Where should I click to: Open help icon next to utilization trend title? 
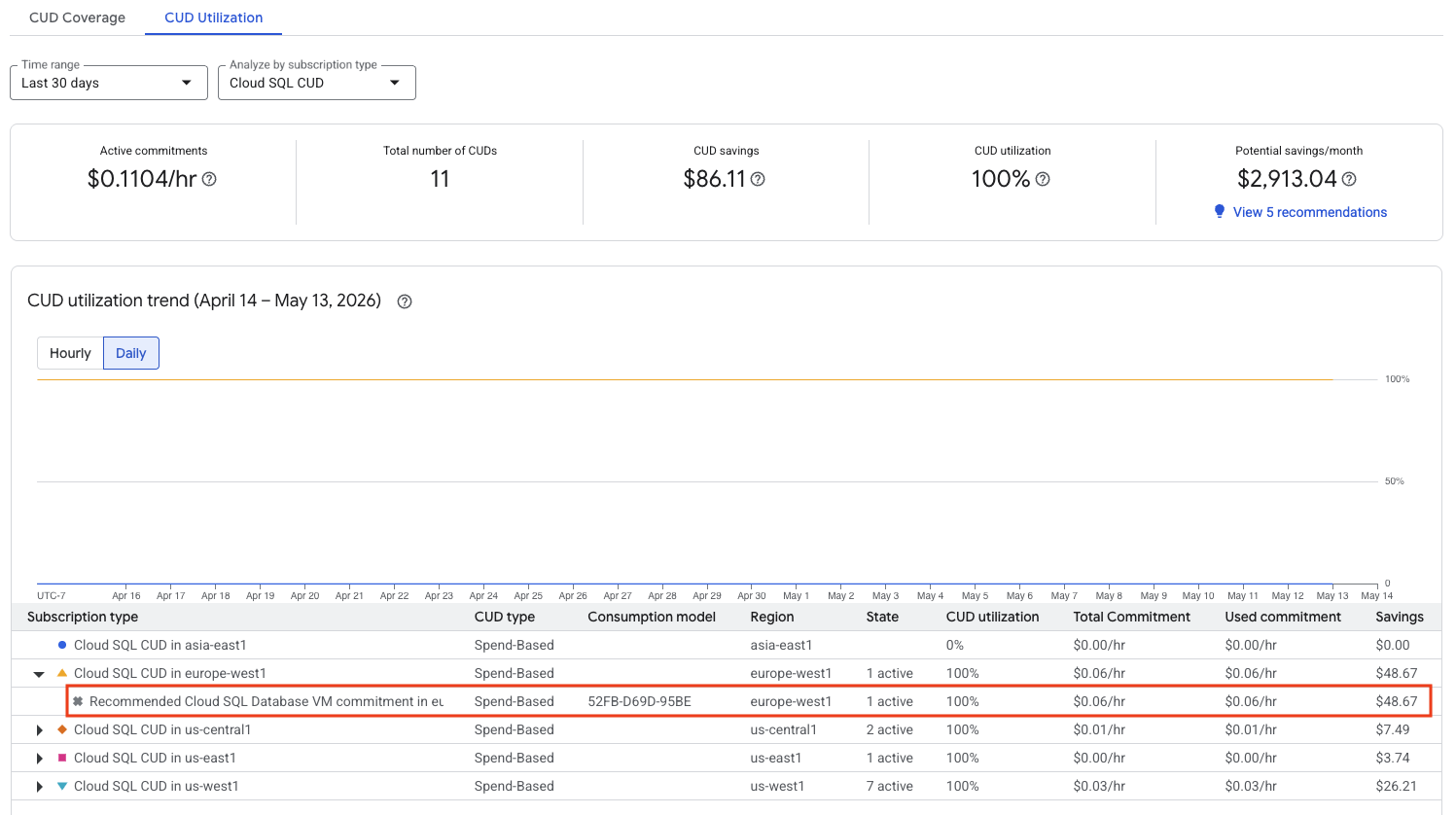click(x=405, y=301)
